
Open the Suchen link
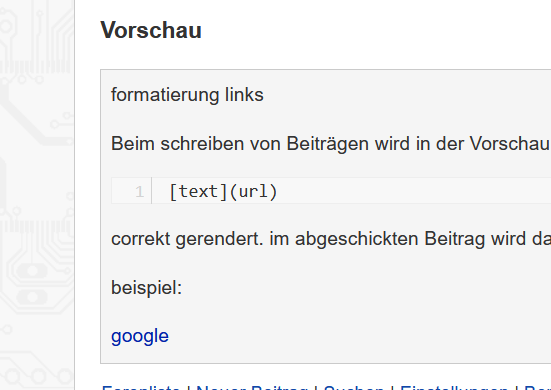click(x=354, y=388)
